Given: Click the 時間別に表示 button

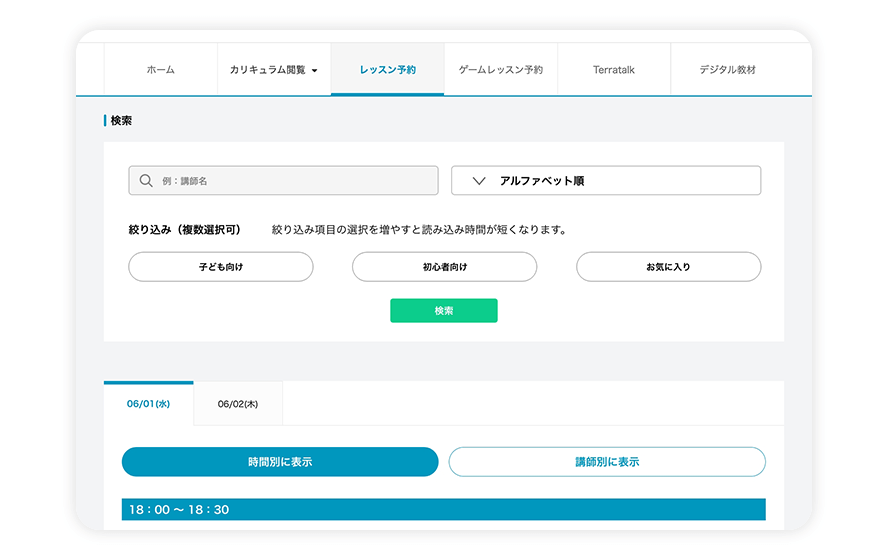Looking at the screenshot, I should [280, 462].
